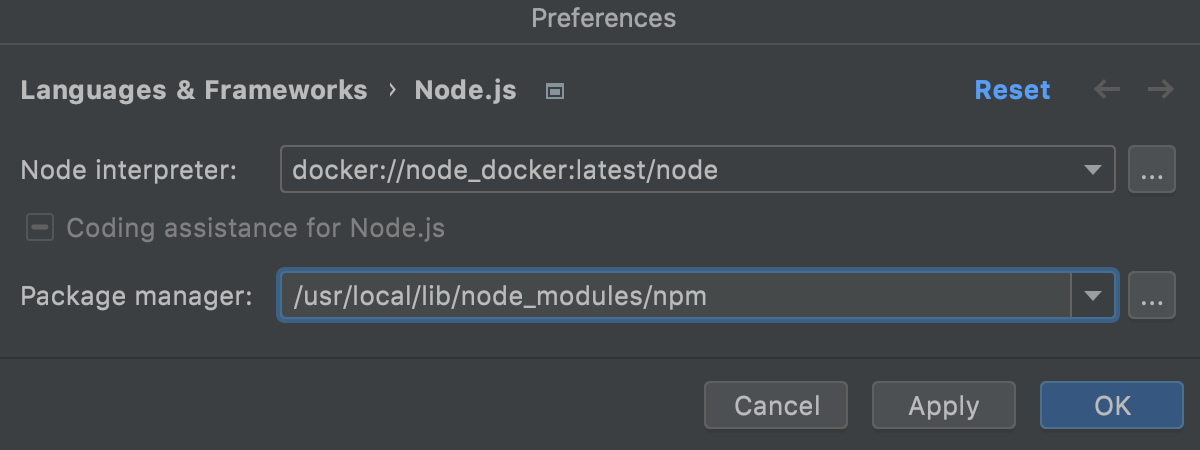The image size is (1200, 450).
Task: Click the Package manager label
Action: [x=136, y=297]
